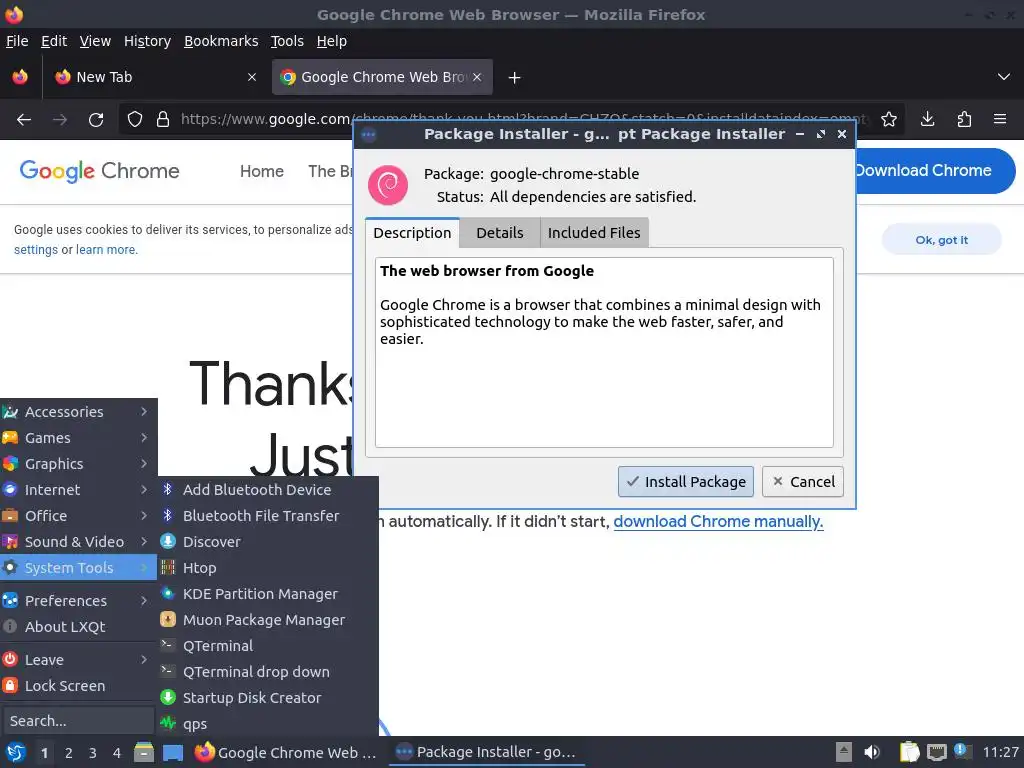Image resolution: width=1024 pixels, height=768 pixels.
Task: Click the Firefox back arrow button
Action: (x=24, y=120)
